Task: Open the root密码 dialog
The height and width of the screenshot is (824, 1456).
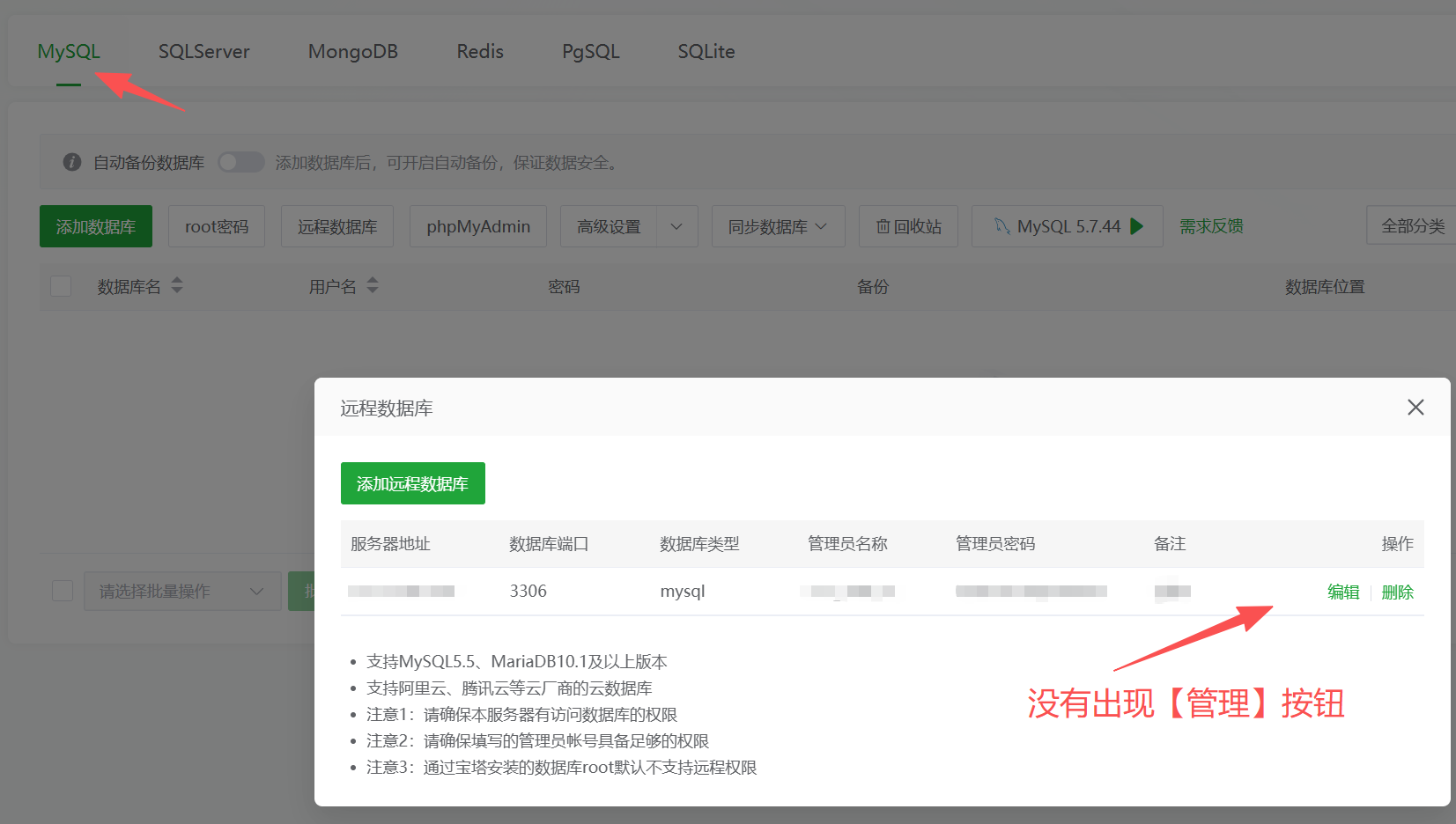Action: pos(217,226)
